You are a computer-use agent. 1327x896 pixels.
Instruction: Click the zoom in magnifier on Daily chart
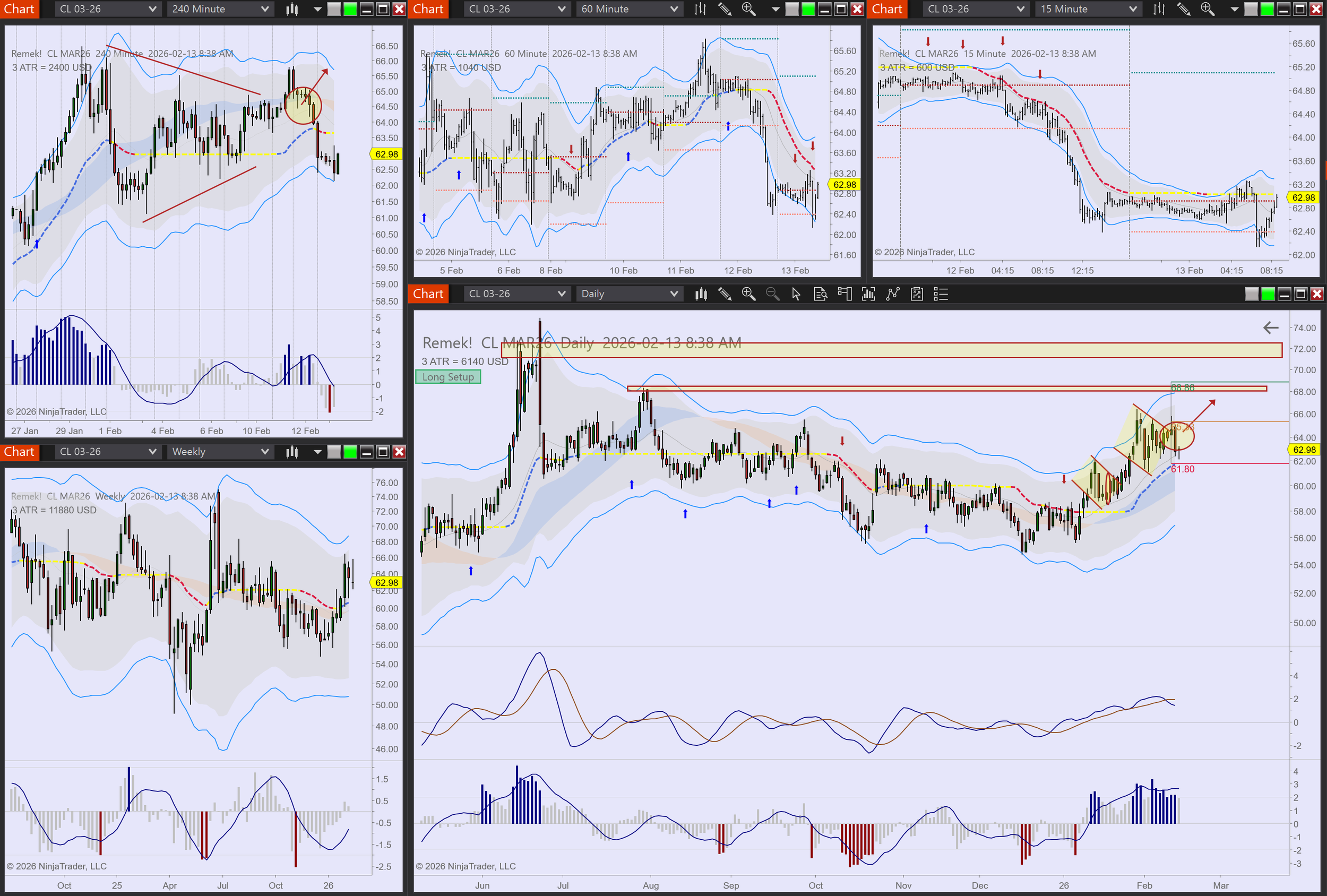748,294
